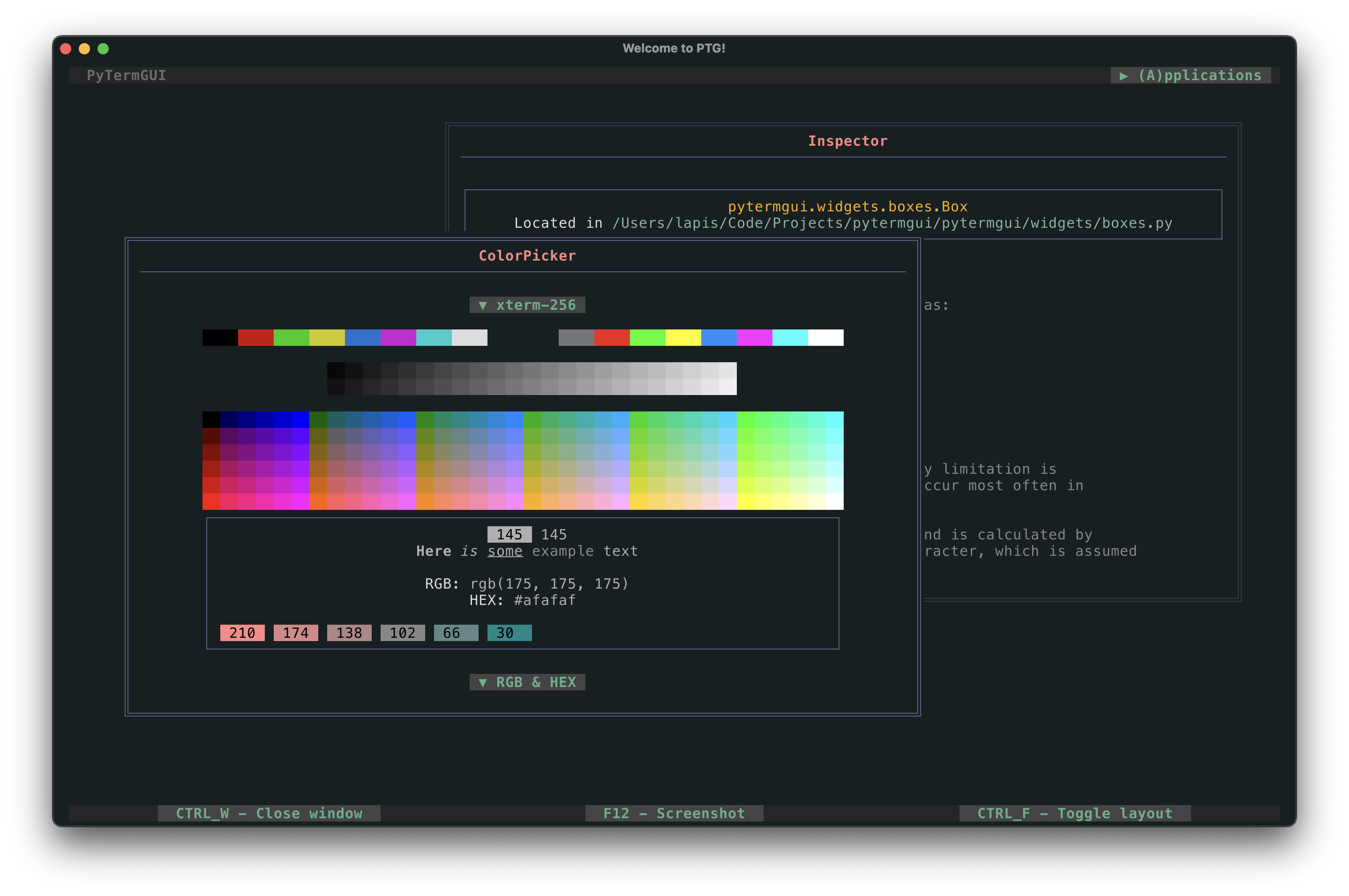Select the white swatch ending the grayscale ramp
Viewport: 1349px width, 896px height.
(727, 378)
